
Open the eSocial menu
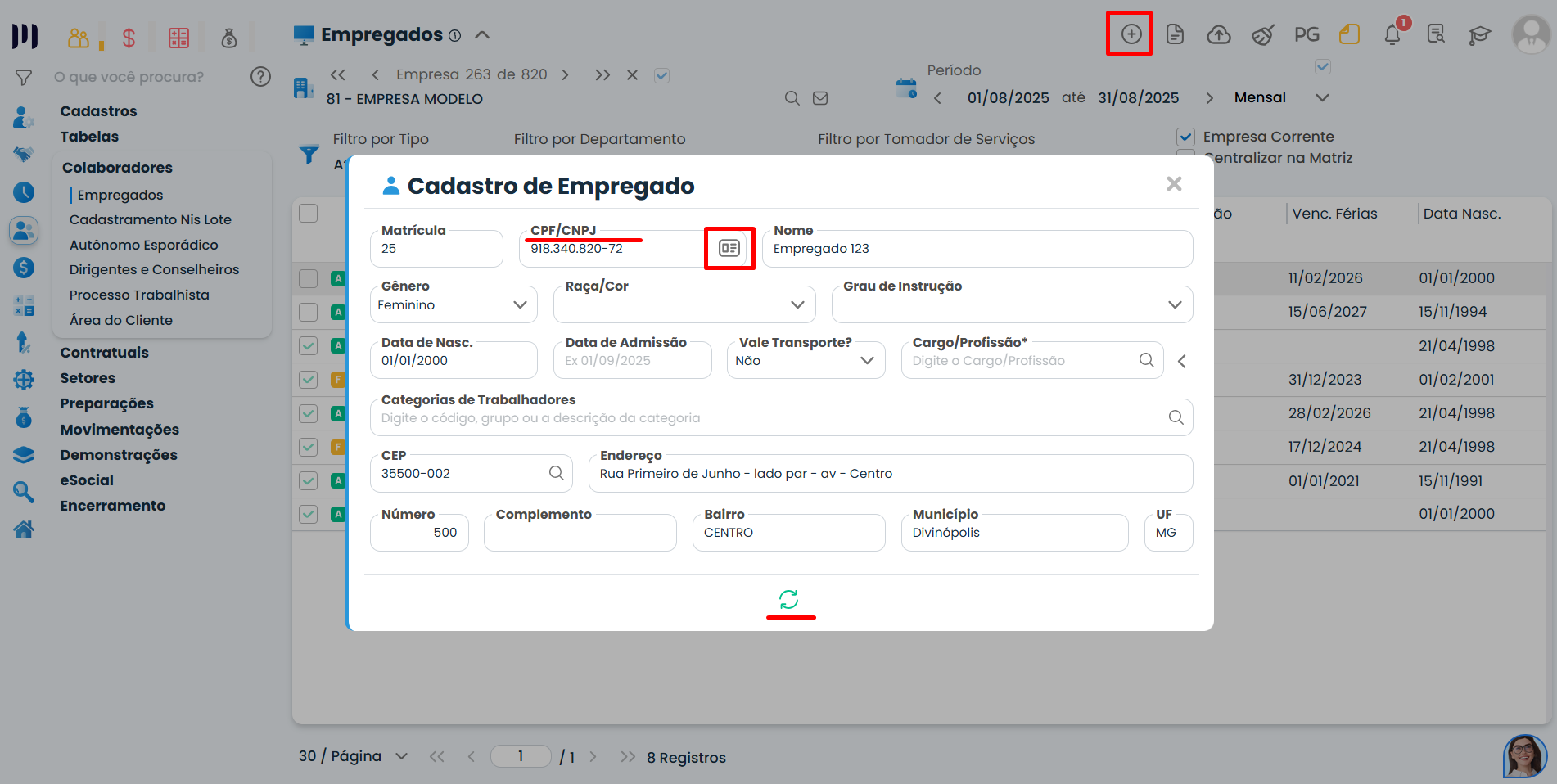click(87, 480)
